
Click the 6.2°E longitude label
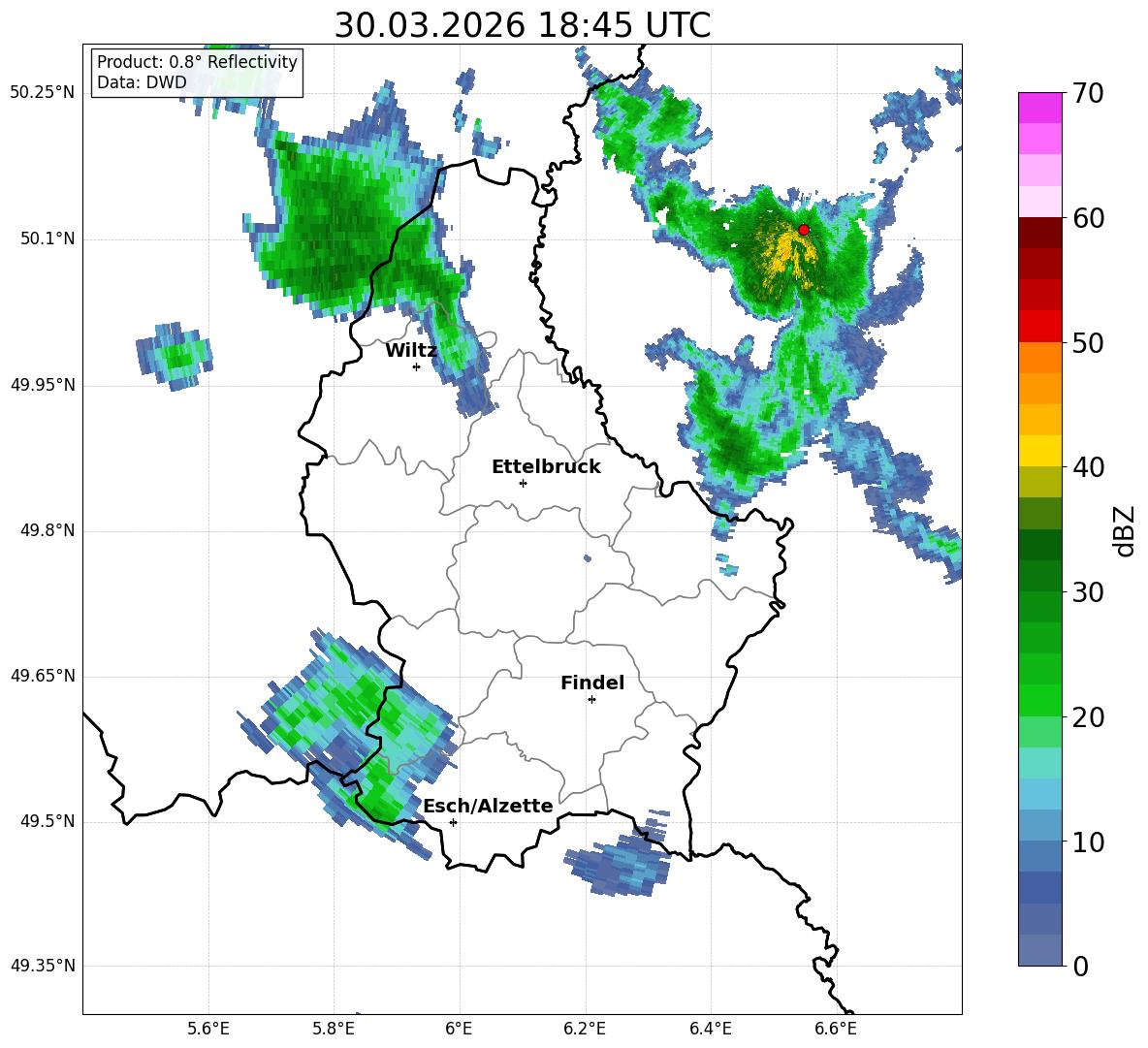[x=585, y=1029]
